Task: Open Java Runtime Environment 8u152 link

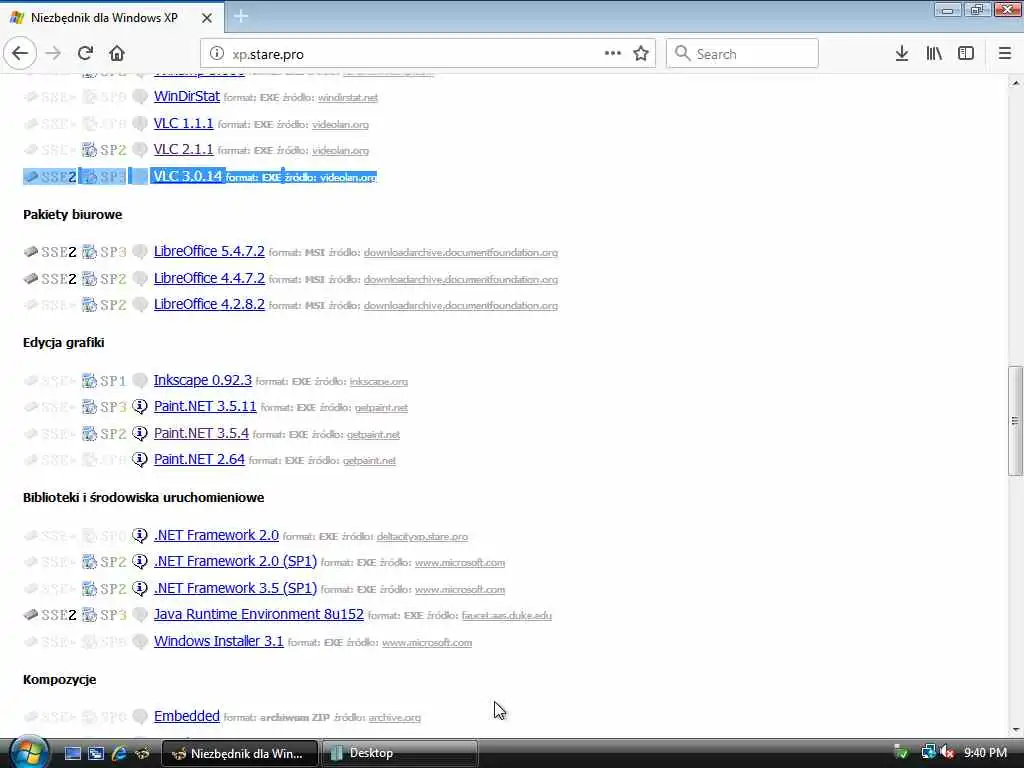Action: click(259, 615)
